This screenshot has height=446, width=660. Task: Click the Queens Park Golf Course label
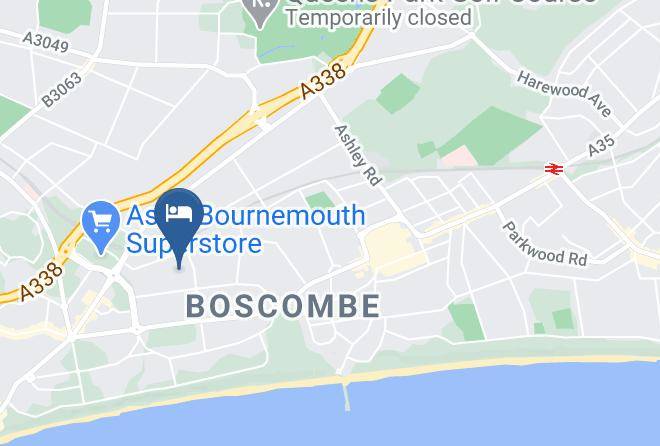pos(440,3)
